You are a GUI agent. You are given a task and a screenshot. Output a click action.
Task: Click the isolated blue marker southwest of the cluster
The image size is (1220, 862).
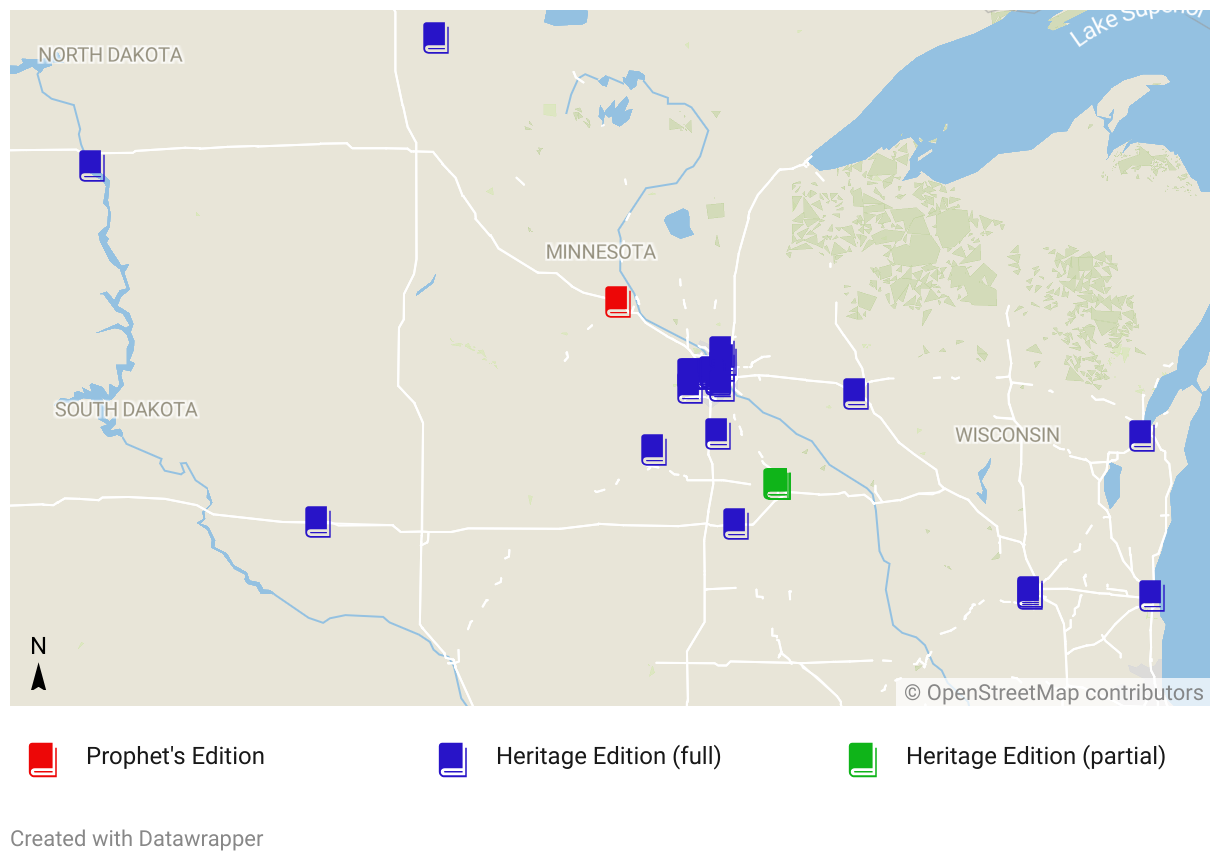[653, 449]
